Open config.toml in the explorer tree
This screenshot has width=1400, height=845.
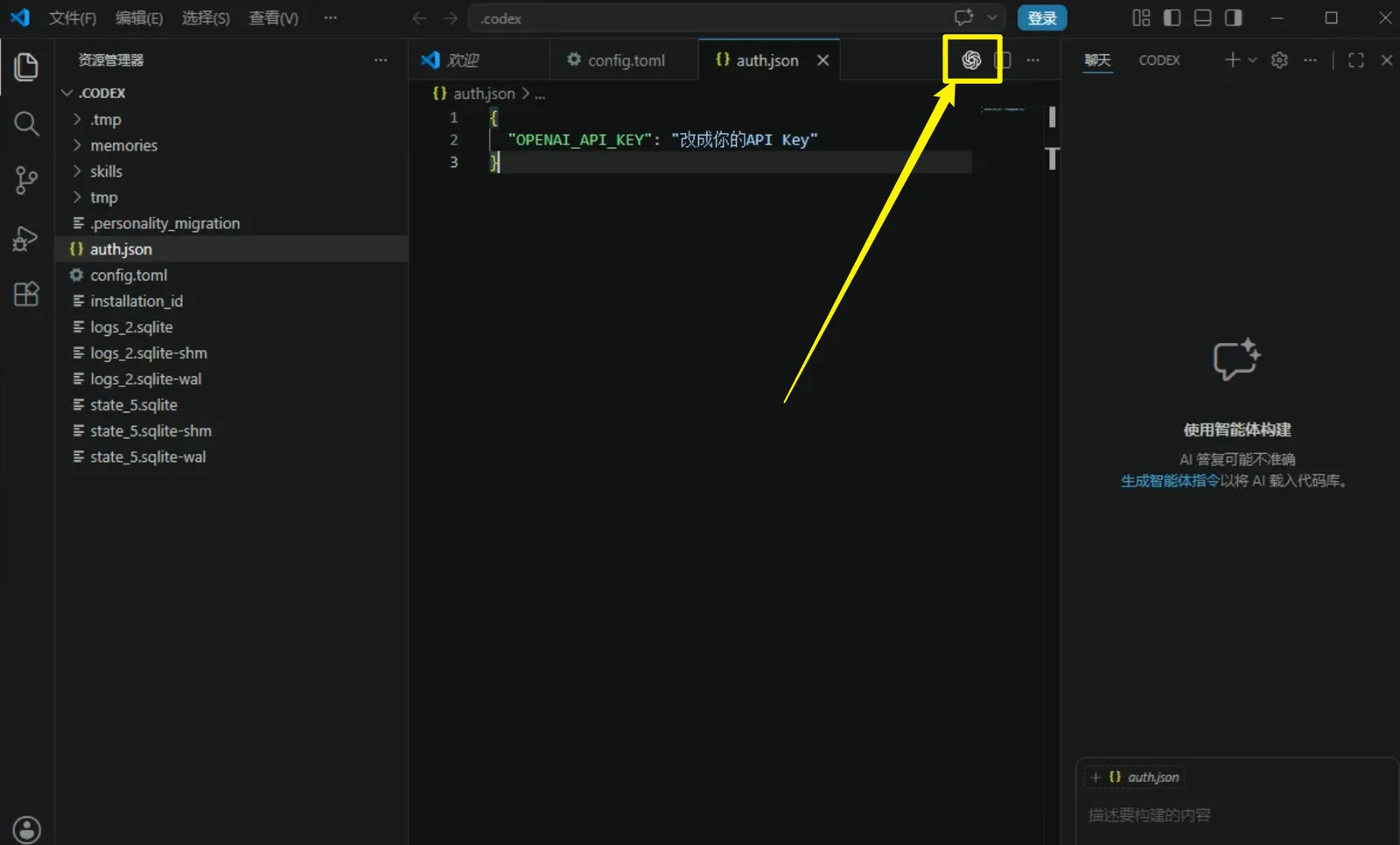(232, 275)
